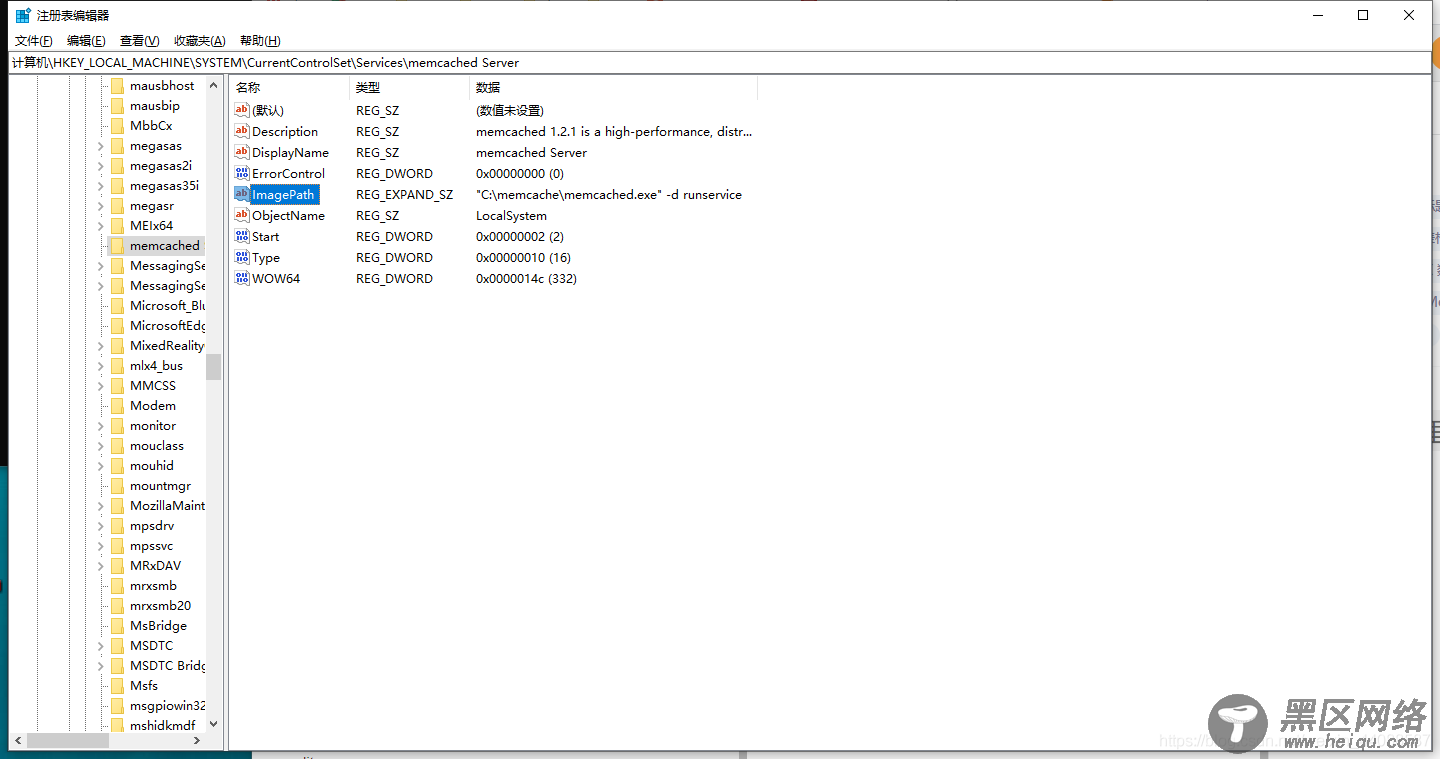The width and height of the screenshot is (1440, 759).
Task: Open the 帮助(H) menu
Action: tap(260, 41)
